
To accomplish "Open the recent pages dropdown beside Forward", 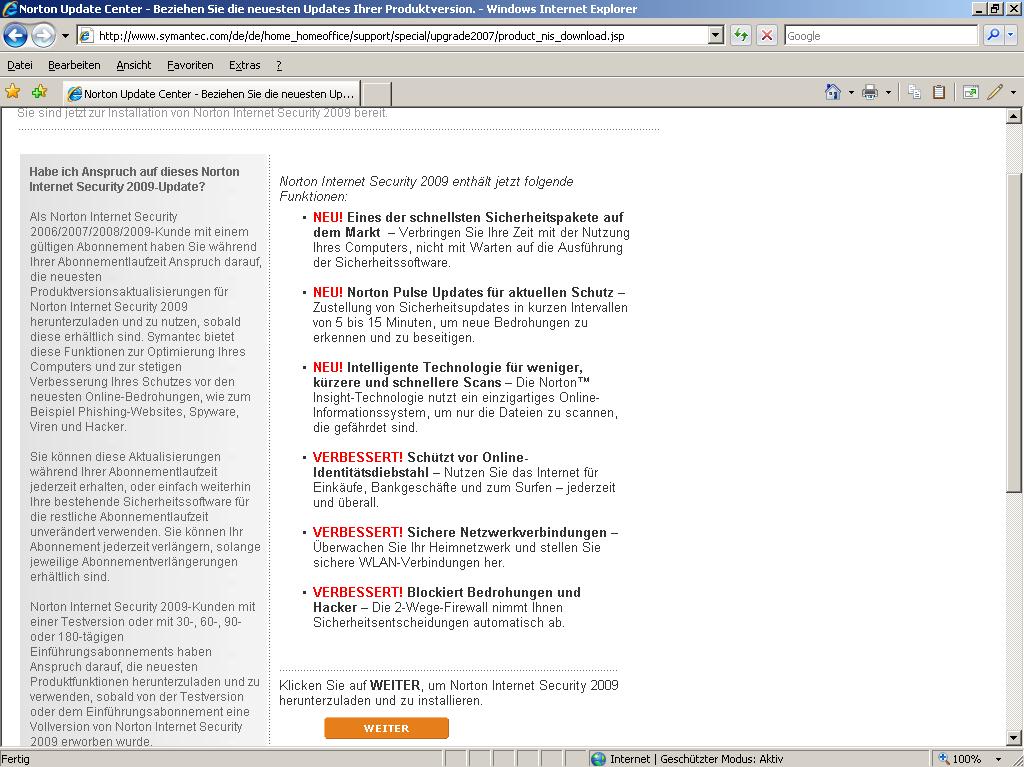I will coord(65,36).
